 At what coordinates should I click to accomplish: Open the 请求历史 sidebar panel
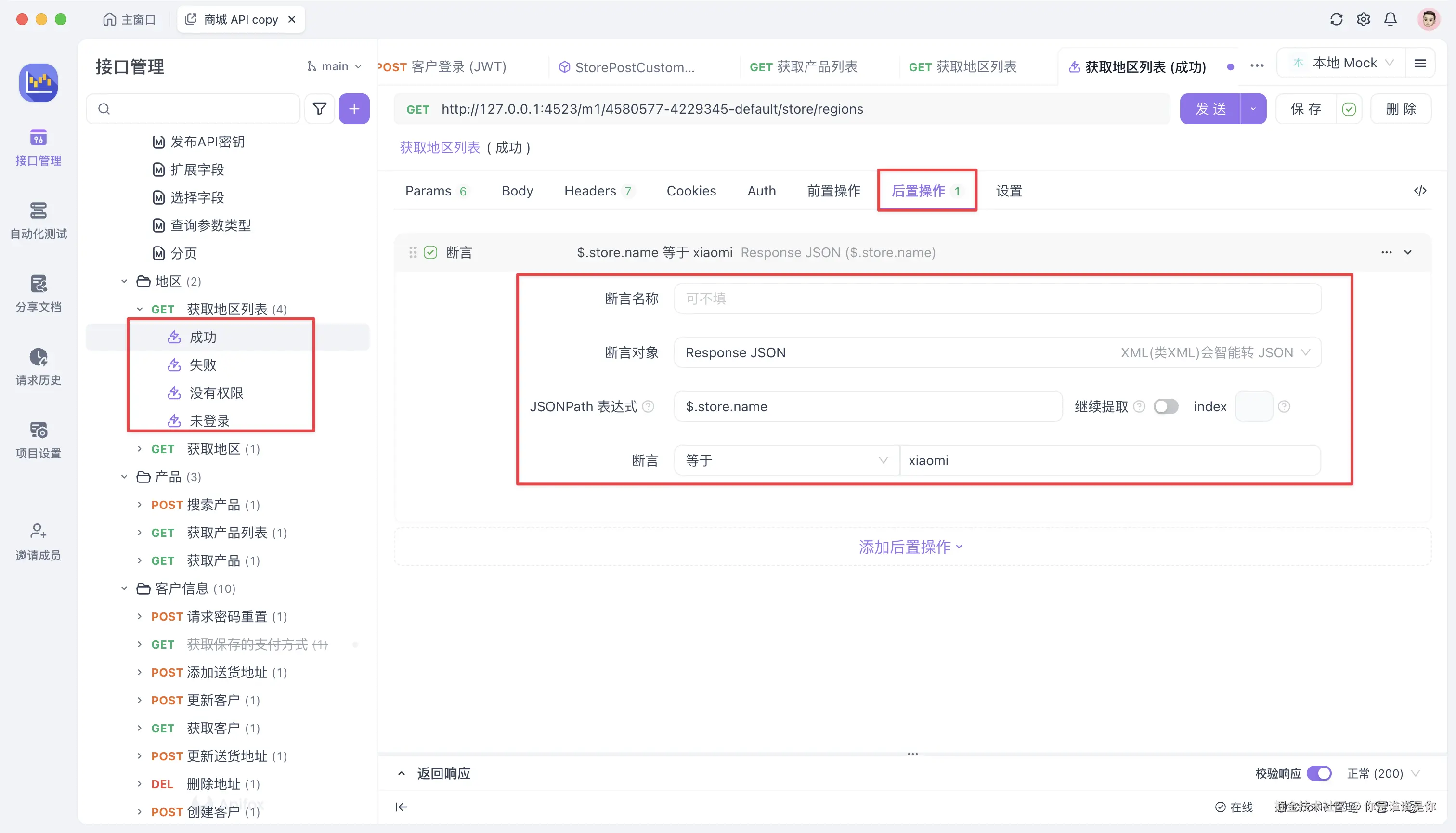(x=38, y=367)
